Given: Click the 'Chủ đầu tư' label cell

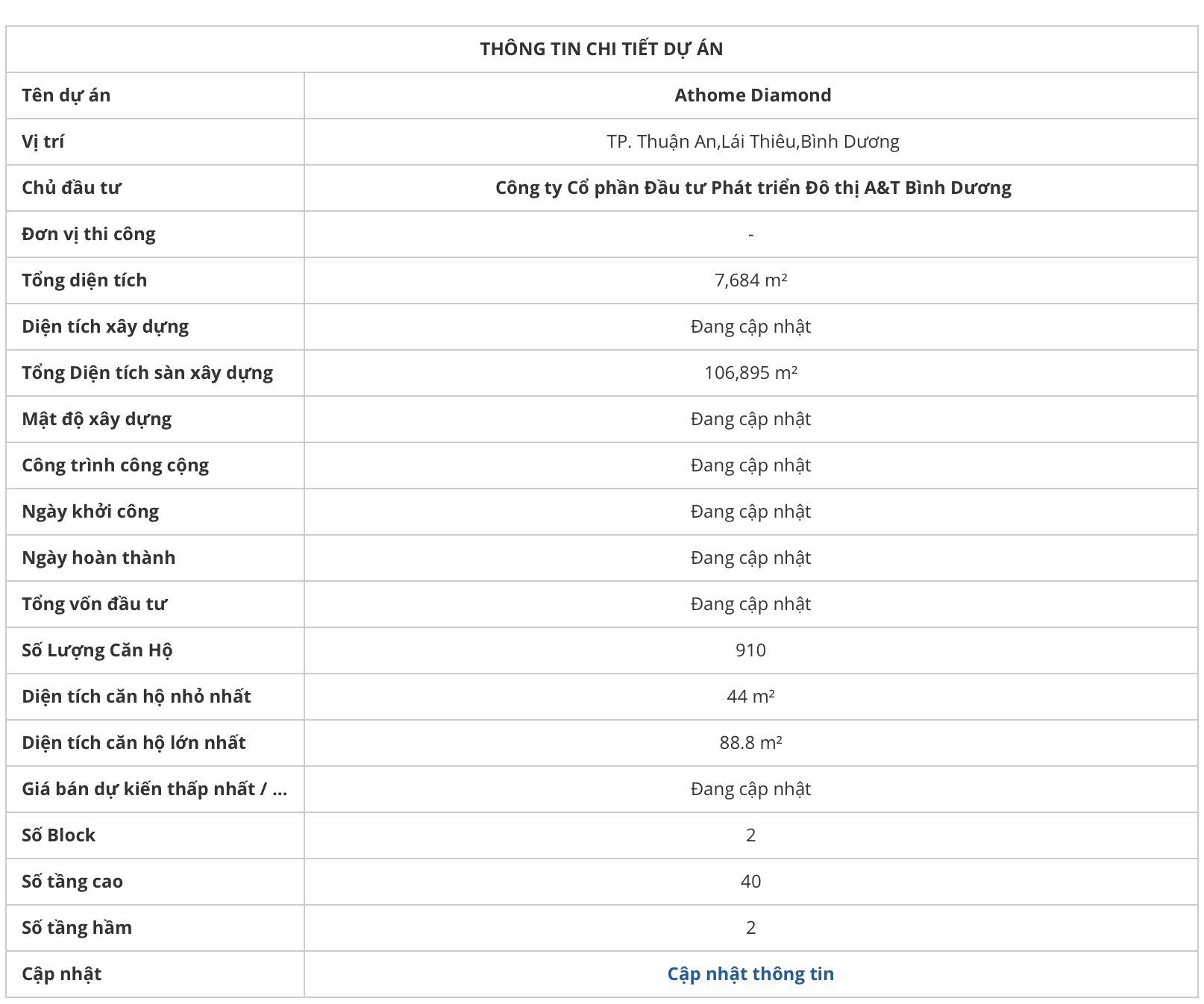Looking at the screenshot, I should [72, 188].
